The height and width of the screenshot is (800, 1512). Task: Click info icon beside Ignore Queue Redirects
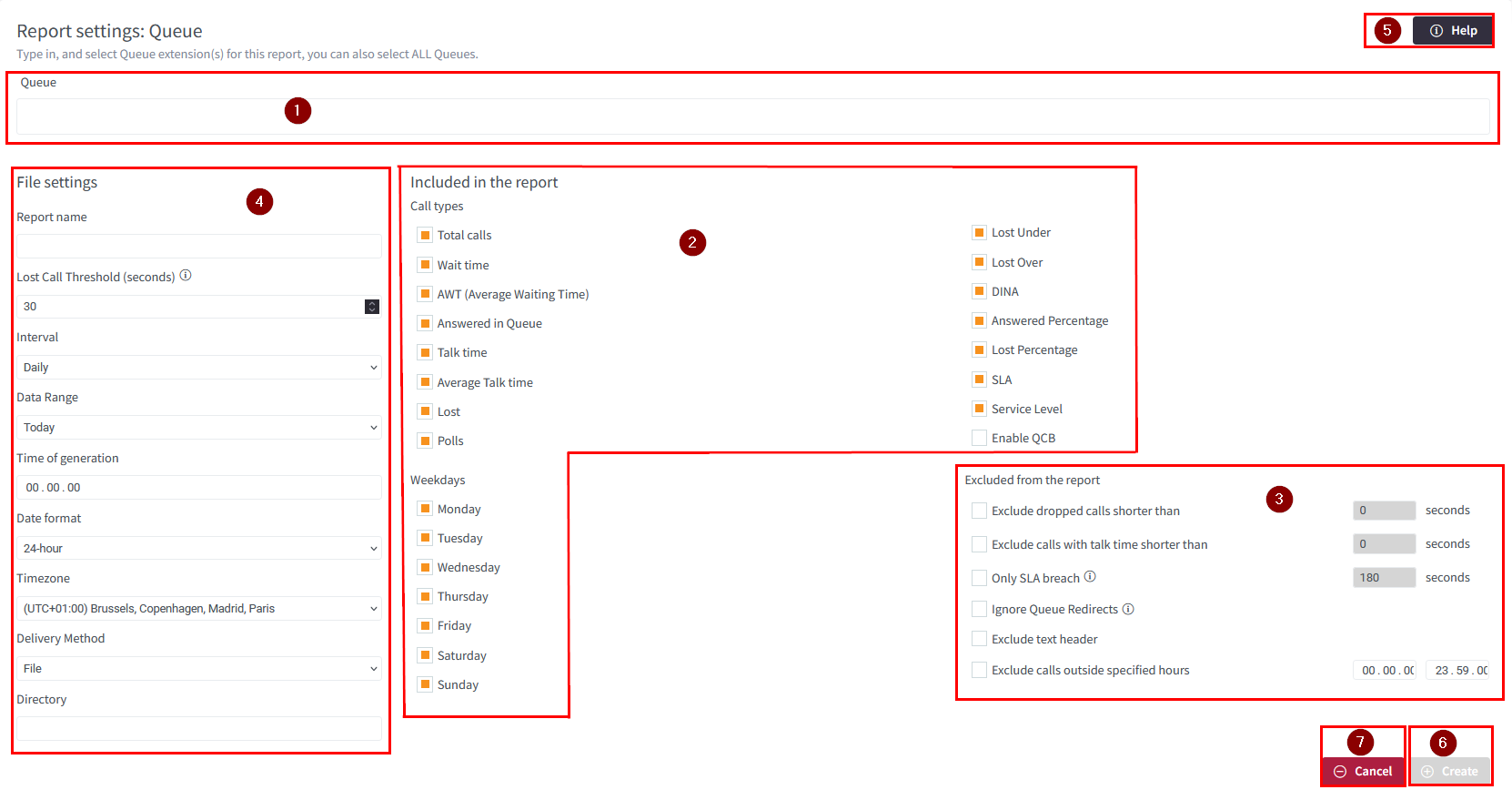(x=1128, y=609)
